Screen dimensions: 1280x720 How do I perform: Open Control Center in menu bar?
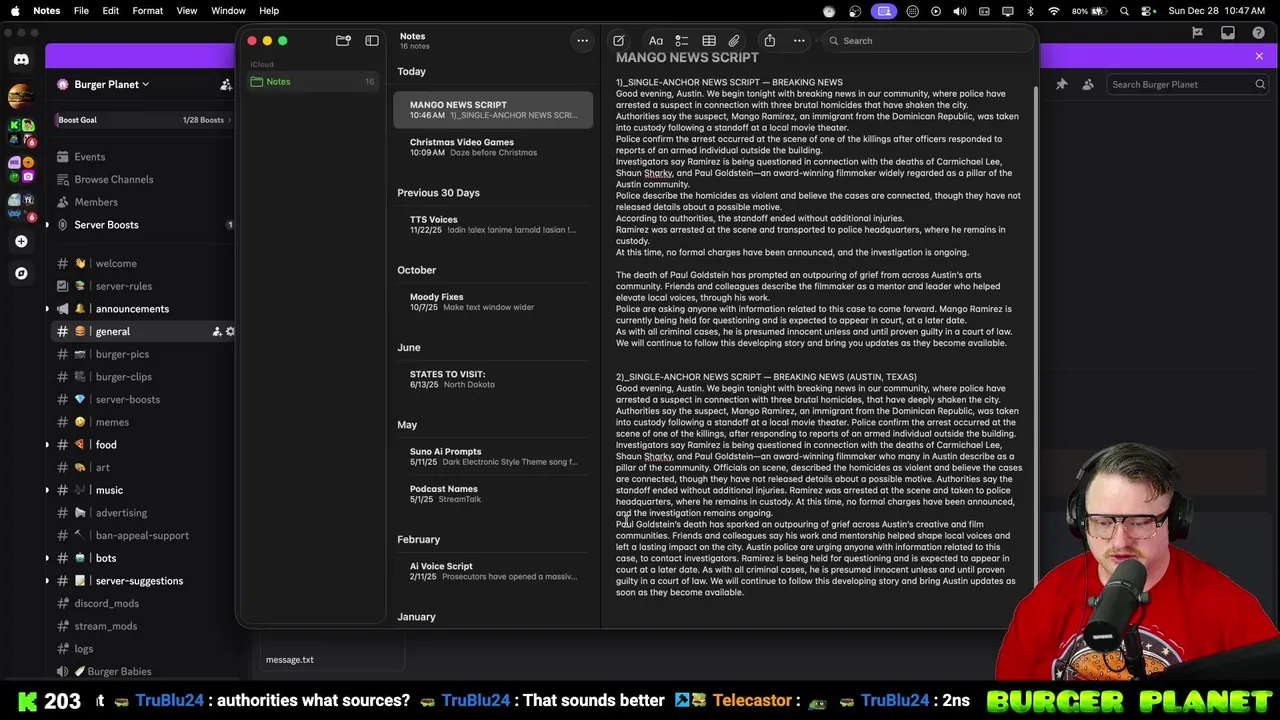pos(1147,11)
